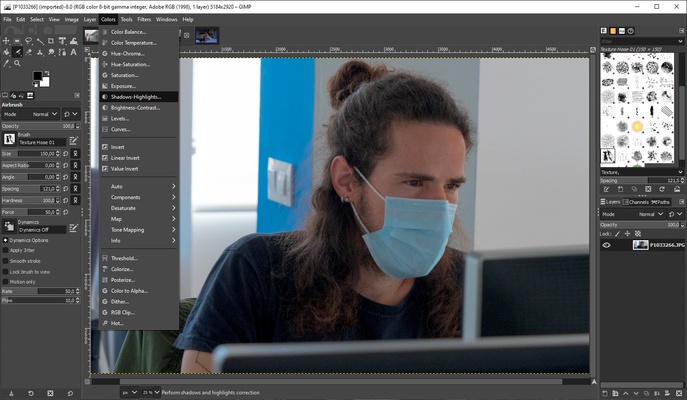
Task: Create a new layer from layers panel
Action: click(605, 393)
